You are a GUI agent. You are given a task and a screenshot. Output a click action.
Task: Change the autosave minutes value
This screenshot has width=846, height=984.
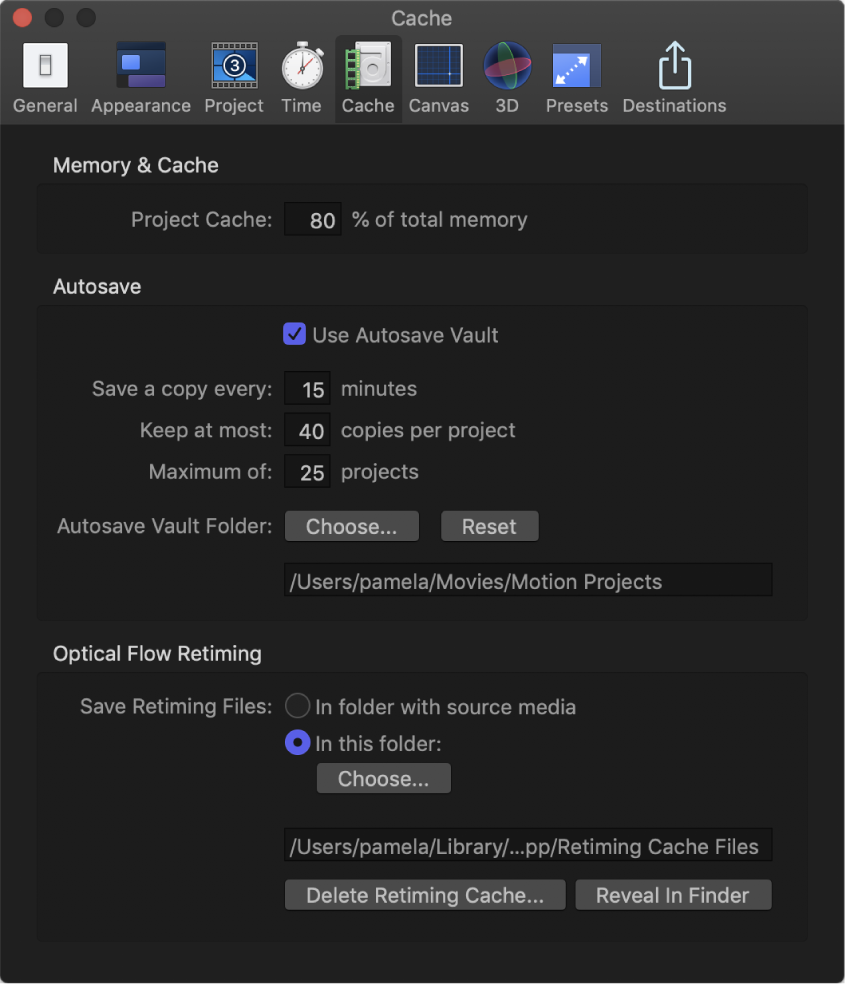tap(307, 388)
